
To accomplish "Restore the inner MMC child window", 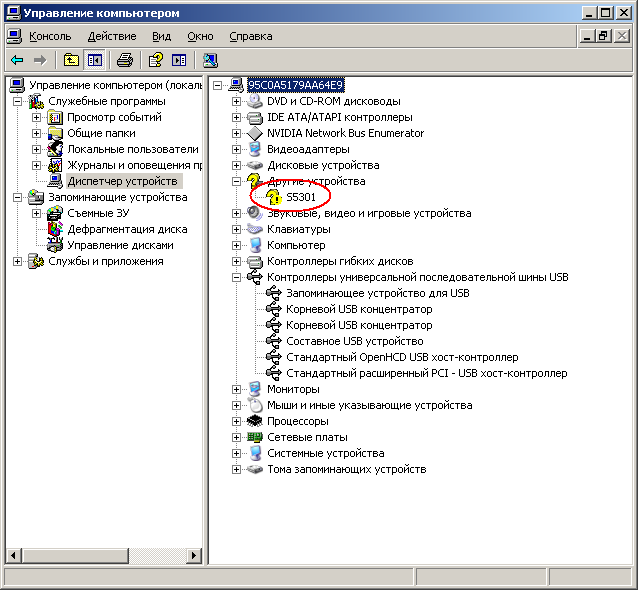I will [x=604, y=37].
